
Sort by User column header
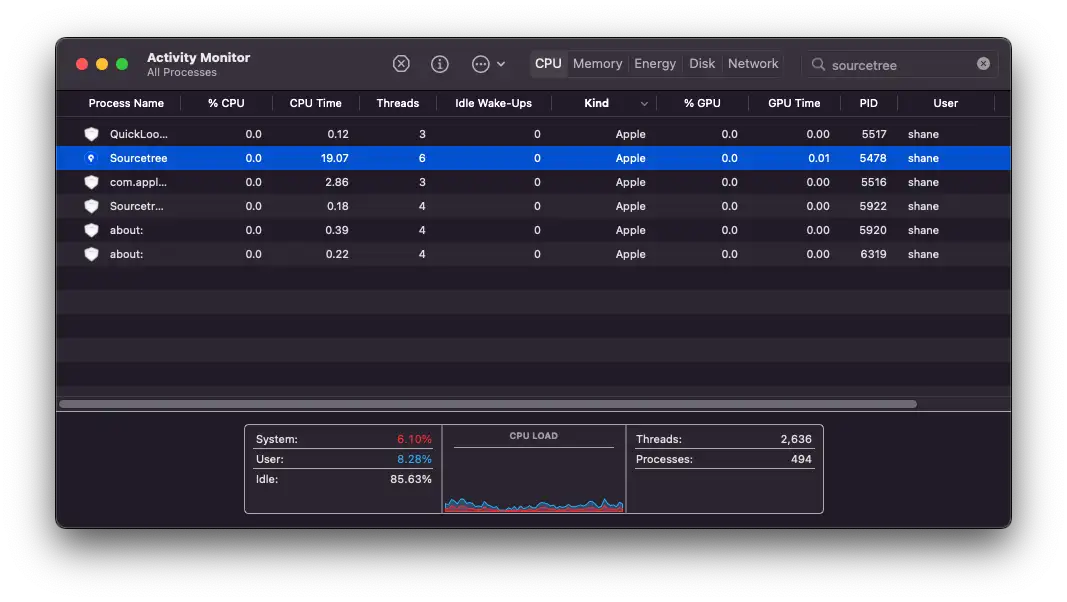(945, 103)
